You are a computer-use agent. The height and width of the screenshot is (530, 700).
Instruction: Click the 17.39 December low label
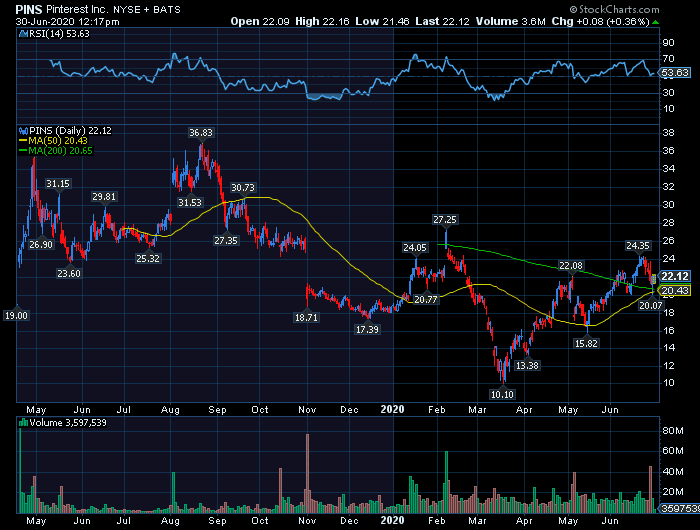367,330
